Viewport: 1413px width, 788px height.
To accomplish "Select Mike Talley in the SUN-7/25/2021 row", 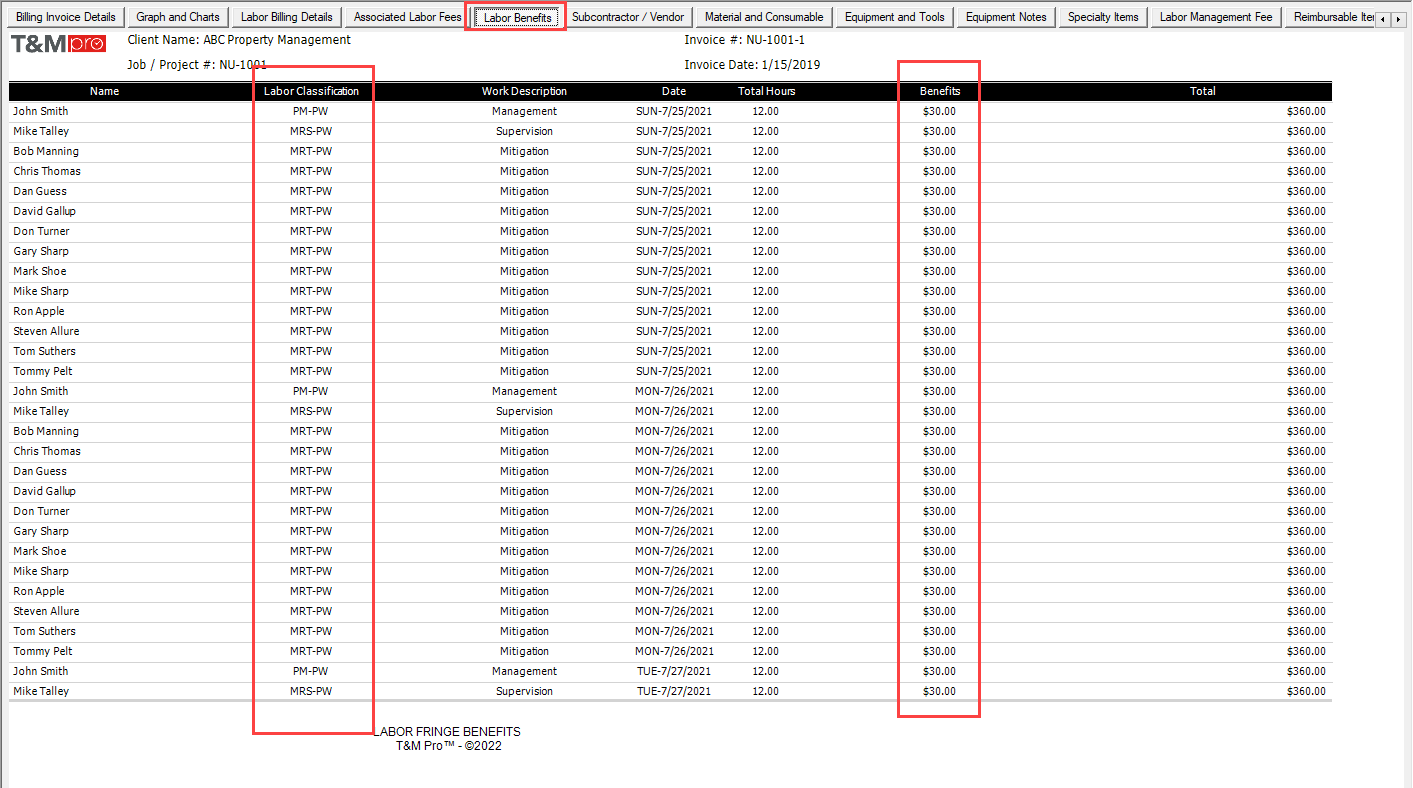I will click(x=41, y=131).
